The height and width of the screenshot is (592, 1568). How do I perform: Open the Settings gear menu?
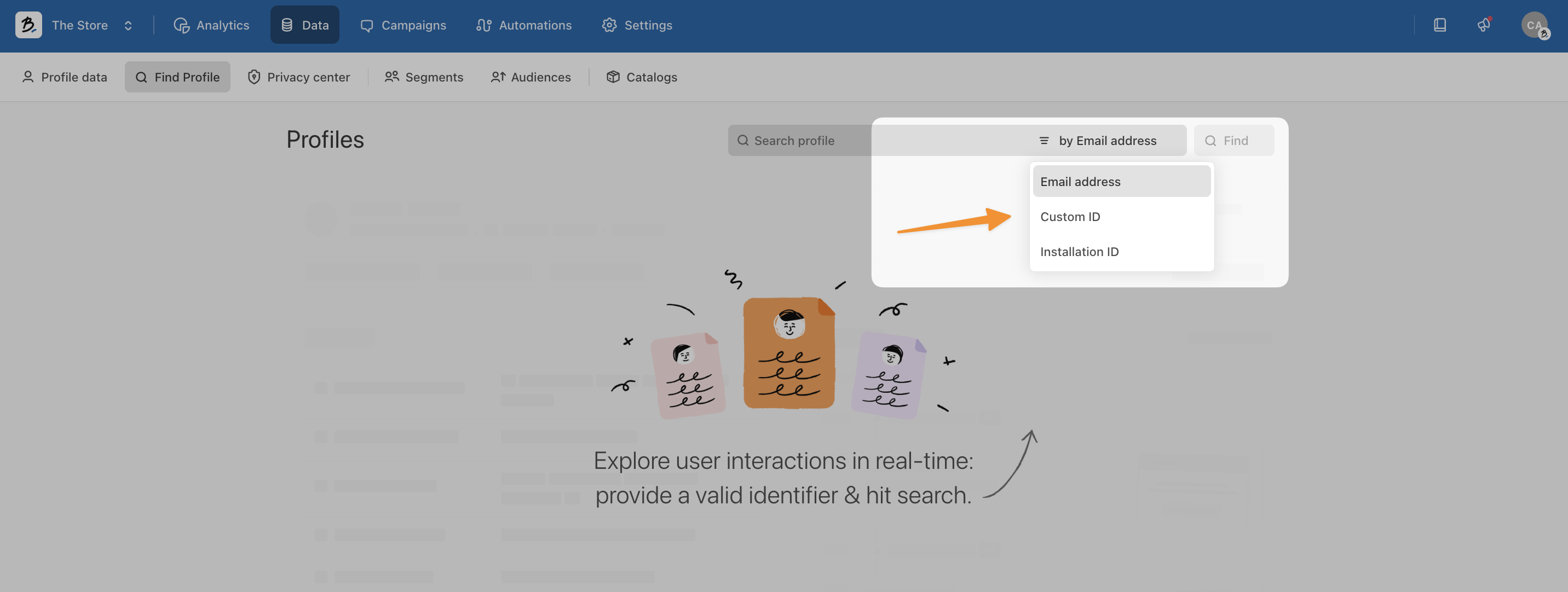(x=637, y=25)
